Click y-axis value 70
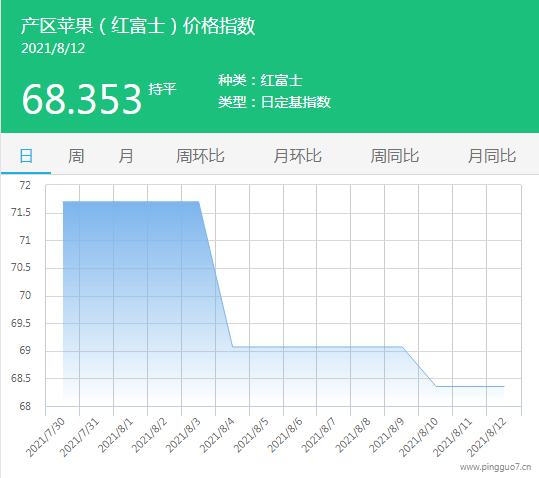The width and height of the screenshot is (539, 478). tap(25, 295)
